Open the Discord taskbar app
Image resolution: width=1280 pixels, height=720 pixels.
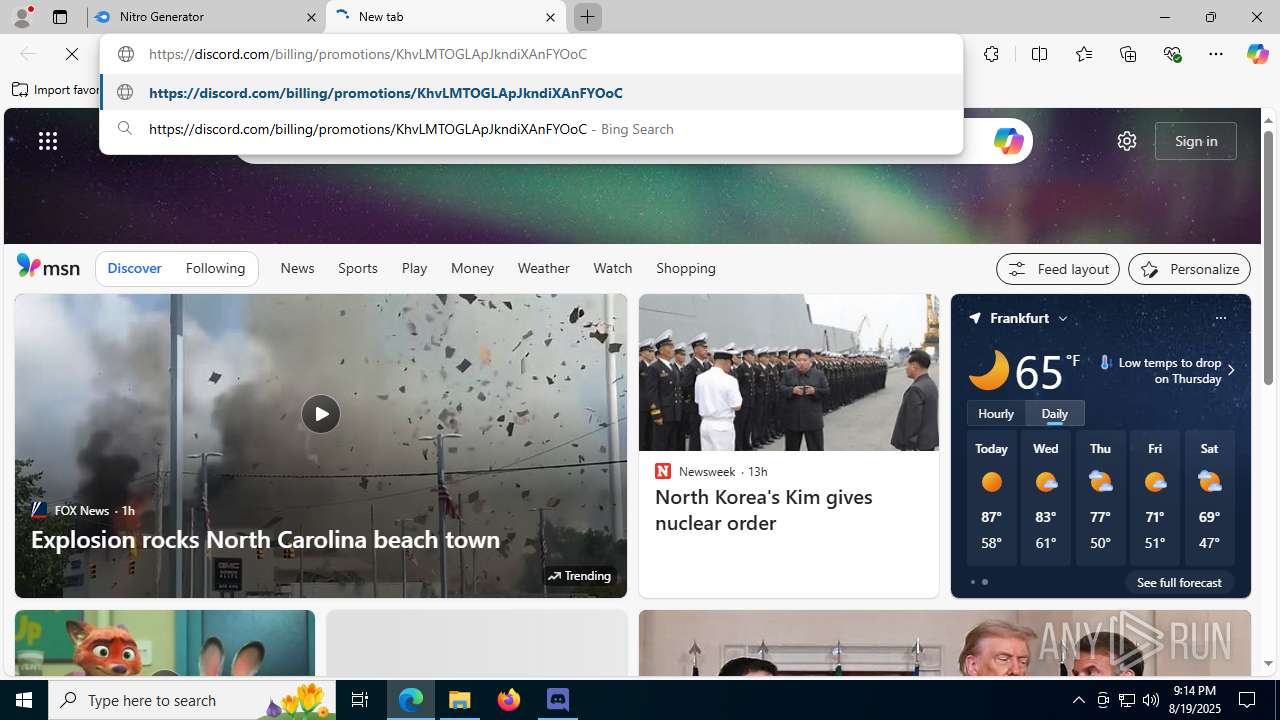pos(558,700)
